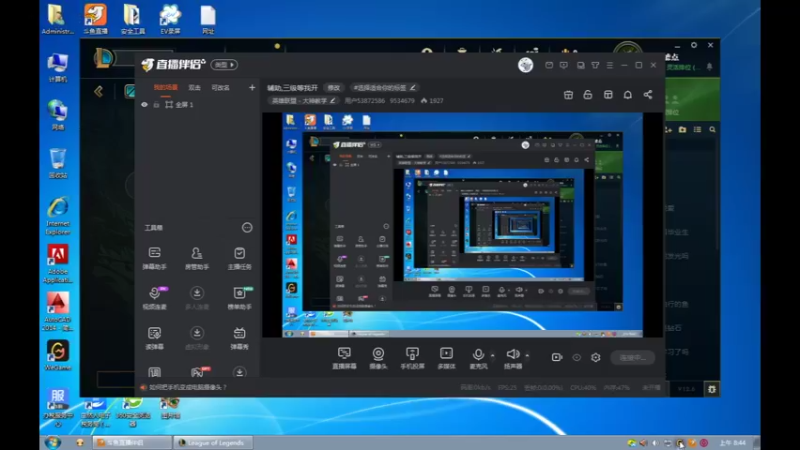
Task: Select the 全屏 1 source row
Action: click(x=197, y=105)
